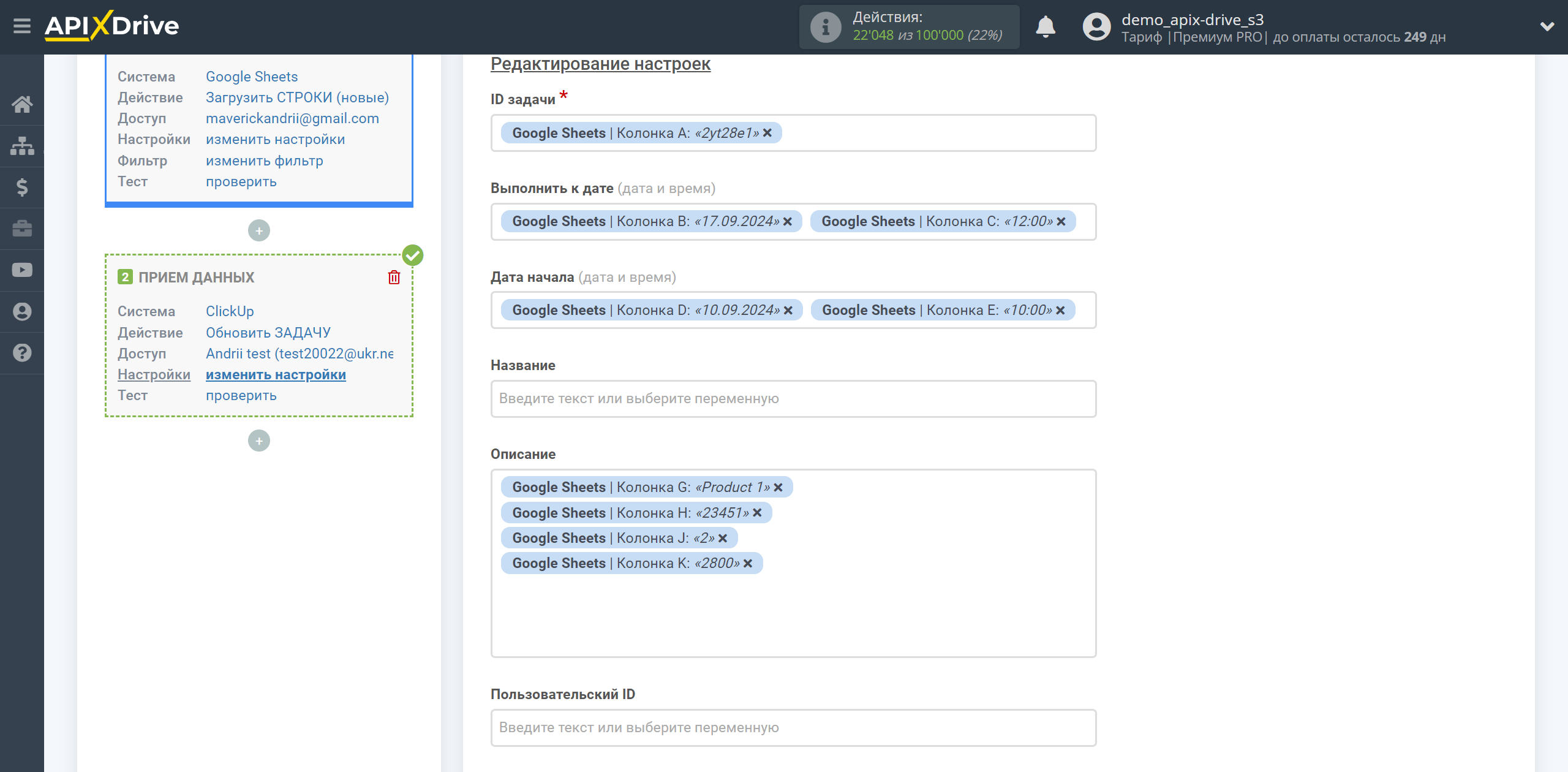
Task: Click the user avatar icon
Action: [x=1096, y=27]
